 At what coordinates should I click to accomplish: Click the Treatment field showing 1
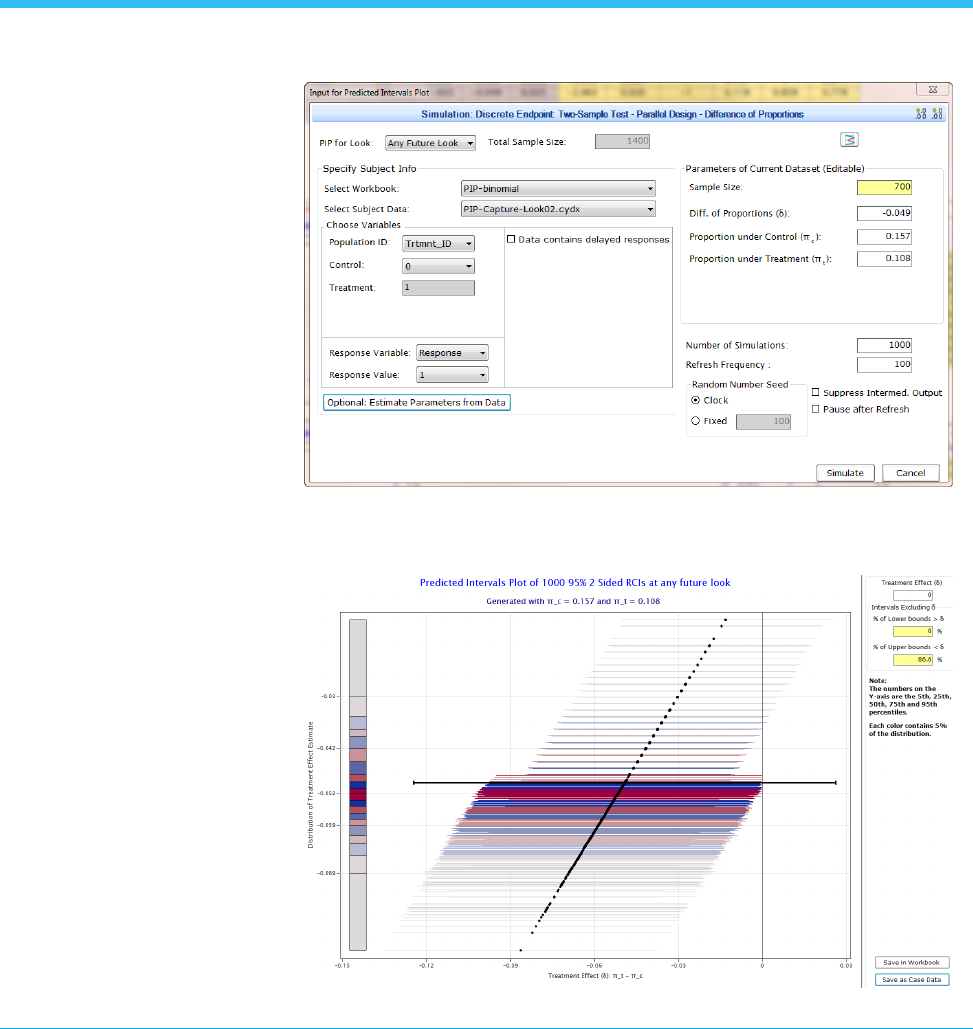[x=438, y=288]
